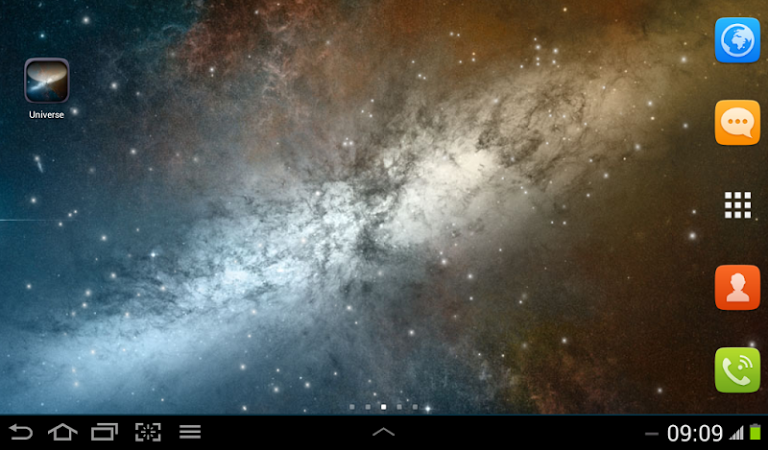Jump to the last home page dot
Viewport: 768px width, 450px height.
click(415, 407)
